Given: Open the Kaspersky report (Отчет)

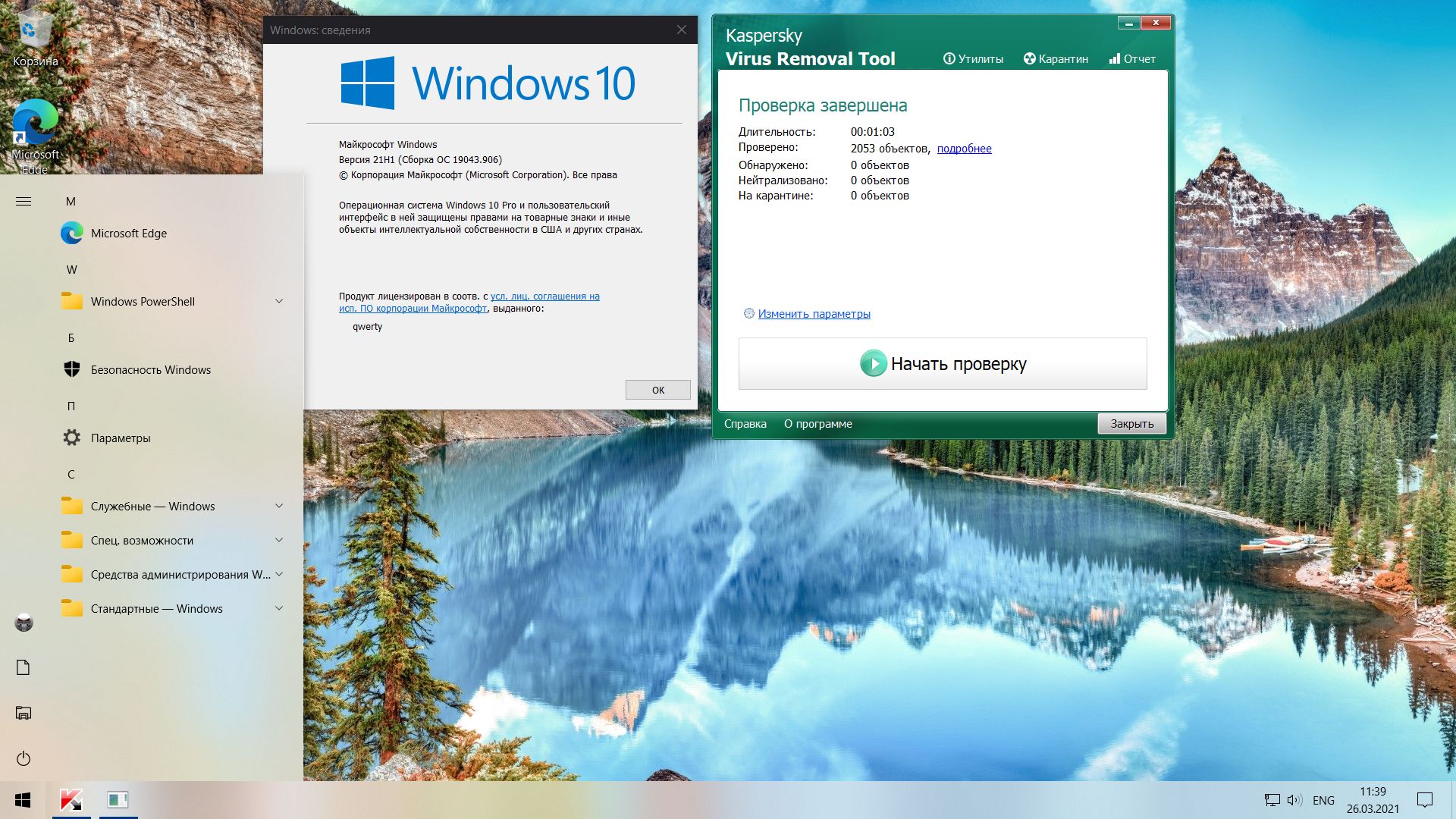Looking at the screenshot, I should click(1132, 59).
